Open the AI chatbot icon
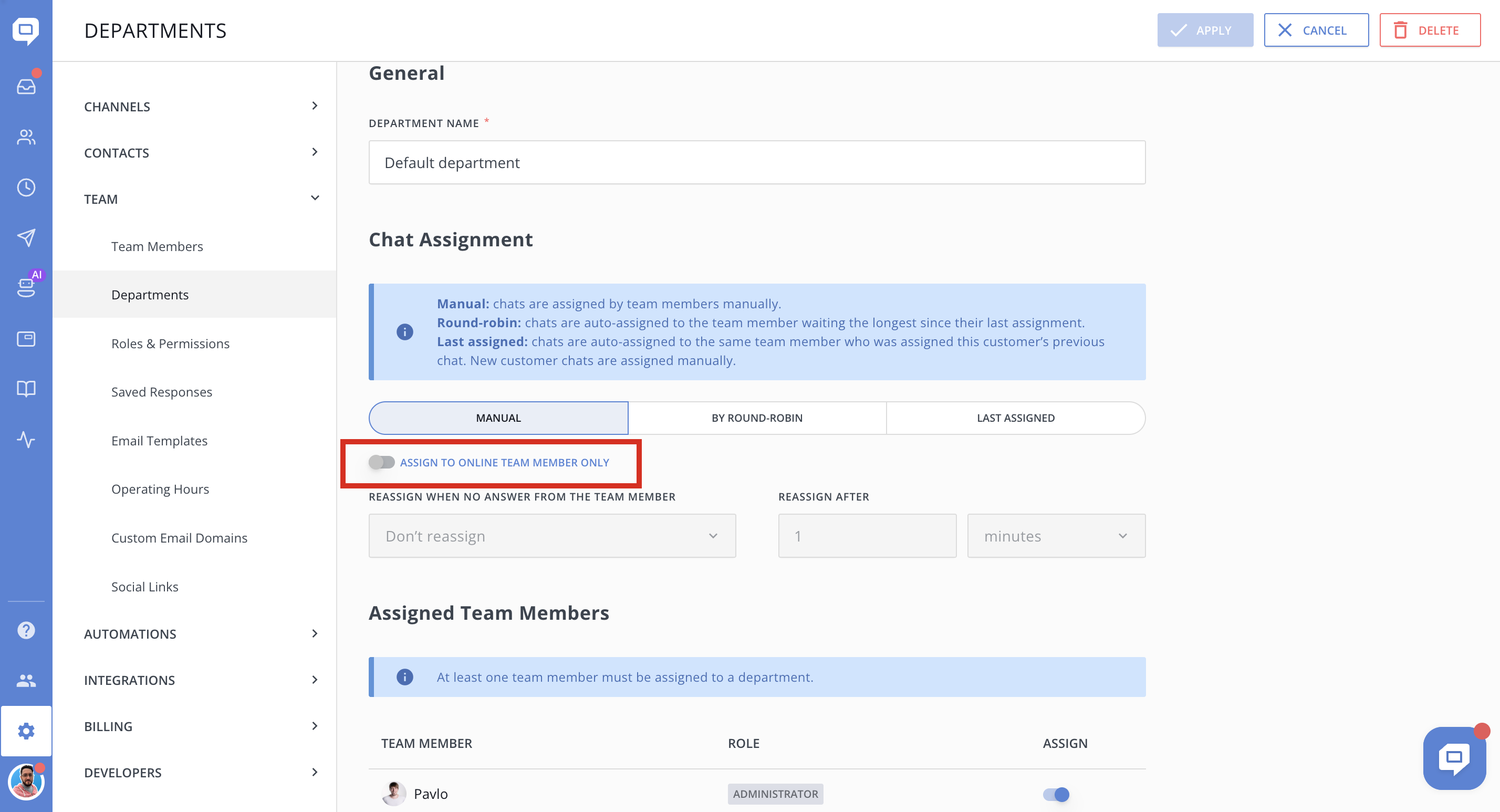This screenshot has width=1500, height=812. (x=26, y=287)
